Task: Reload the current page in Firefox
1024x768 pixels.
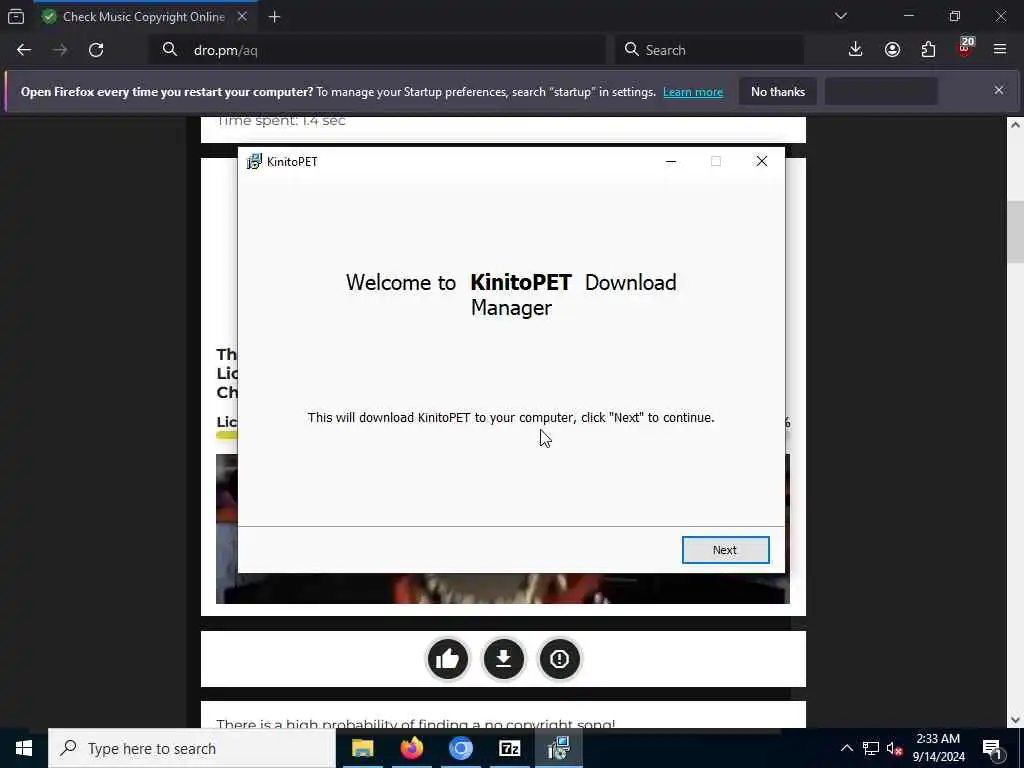Action: point(96,50)
